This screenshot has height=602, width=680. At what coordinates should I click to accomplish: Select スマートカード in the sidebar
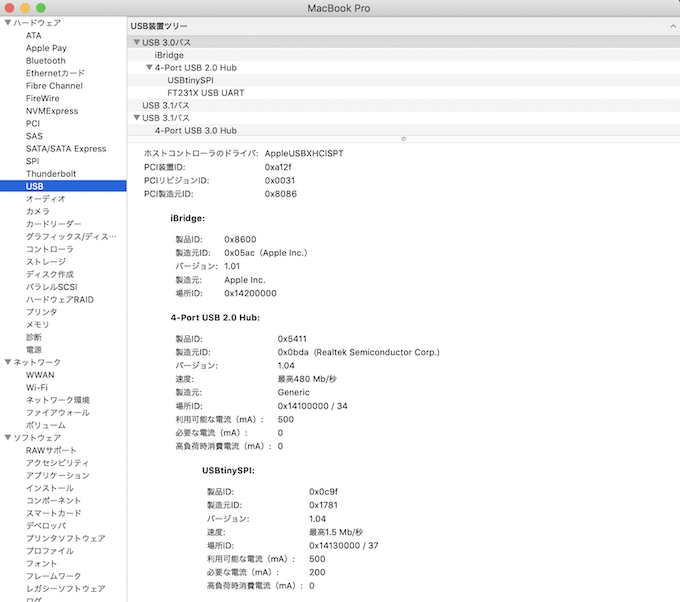click(x=53, y=514)
